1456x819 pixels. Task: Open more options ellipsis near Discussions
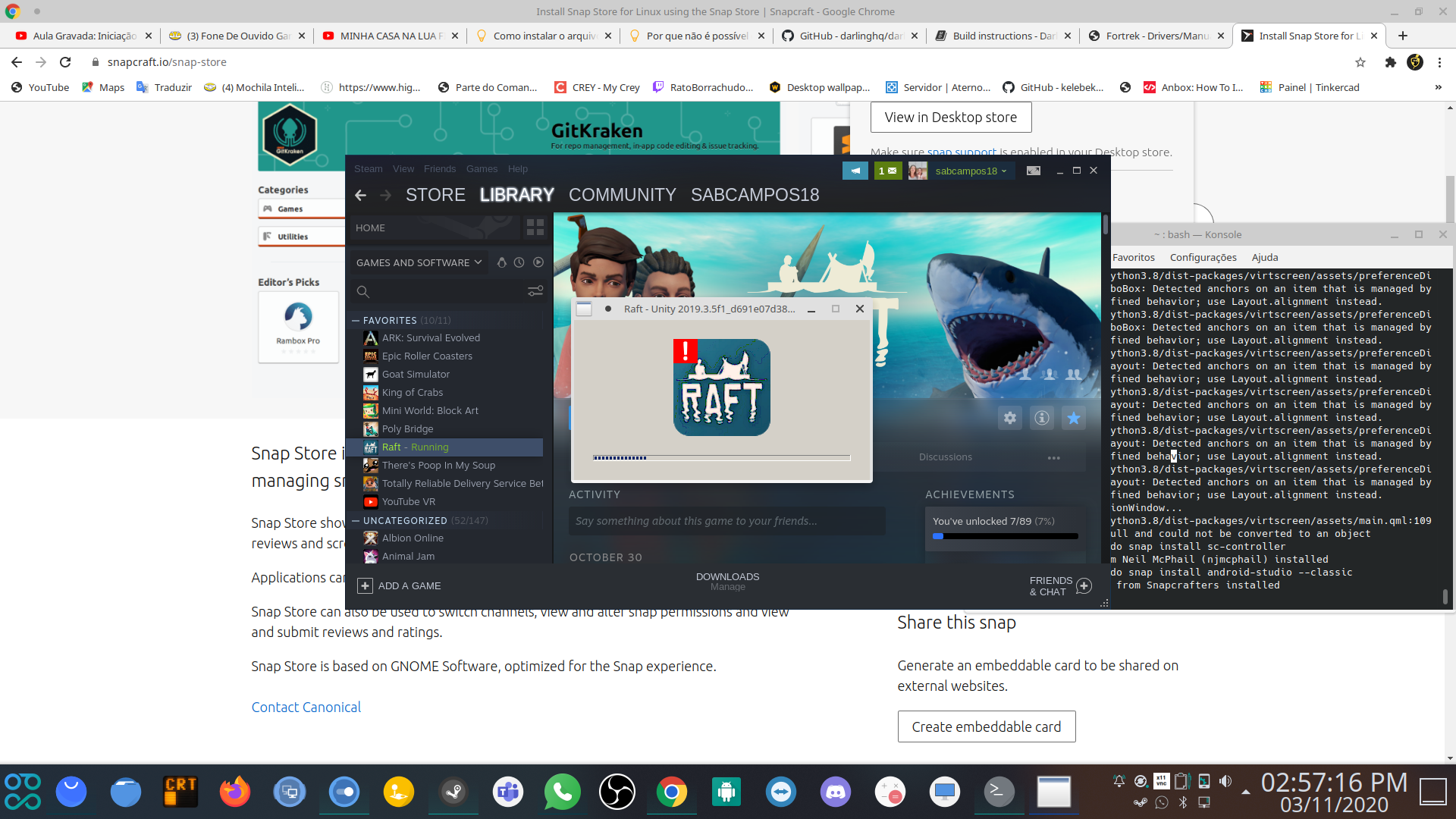pyautogui.click(x=1054, y=458)
